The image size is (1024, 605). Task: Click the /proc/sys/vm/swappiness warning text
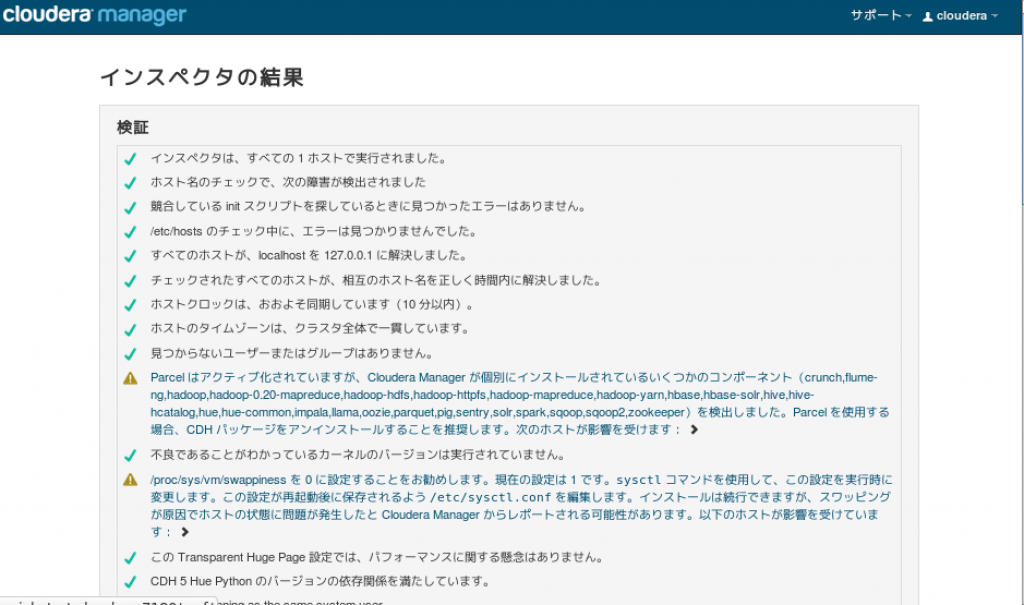click(x=521, y=506)
